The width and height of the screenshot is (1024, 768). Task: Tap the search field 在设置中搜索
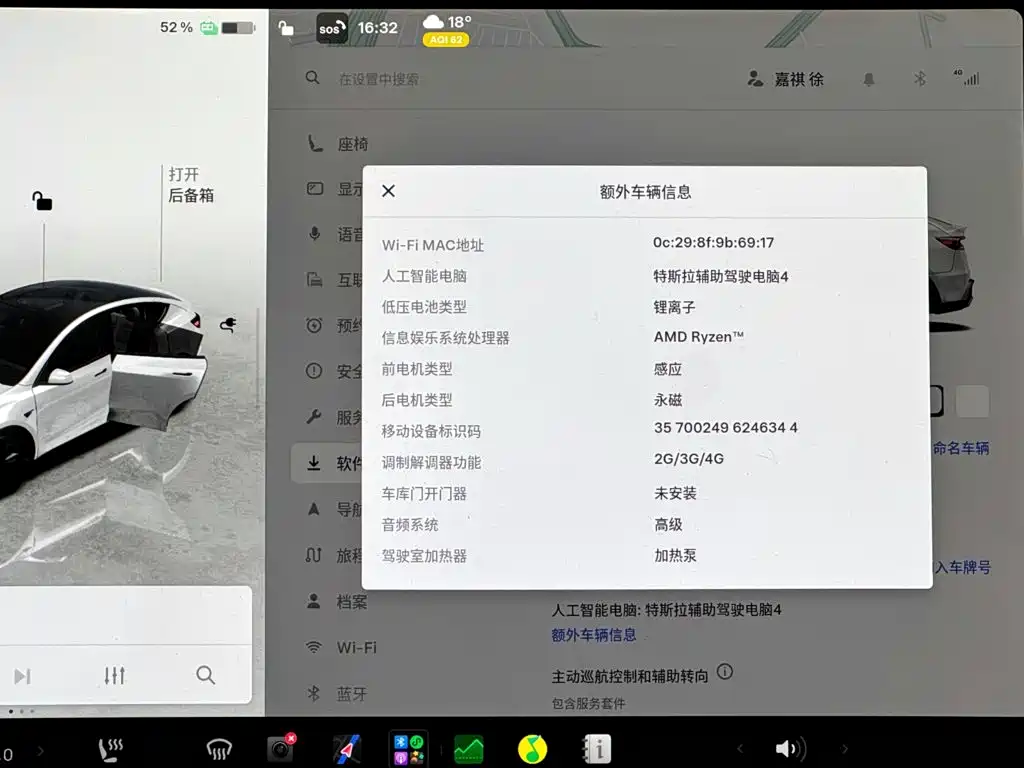pyautogui.click(x=379, y=79)
